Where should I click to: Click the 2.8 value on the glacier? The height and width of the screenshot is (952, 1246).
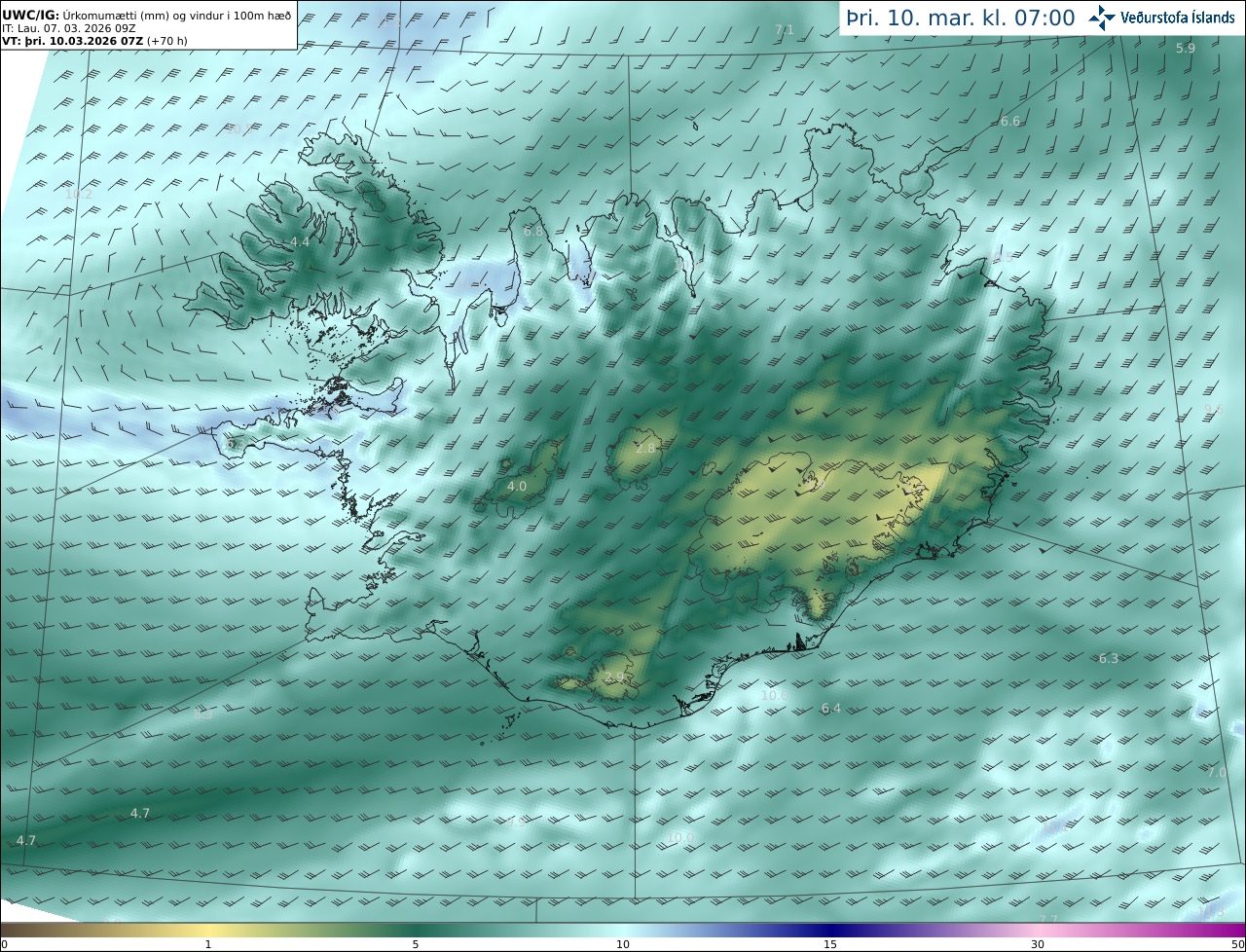(x=645, y=448)
